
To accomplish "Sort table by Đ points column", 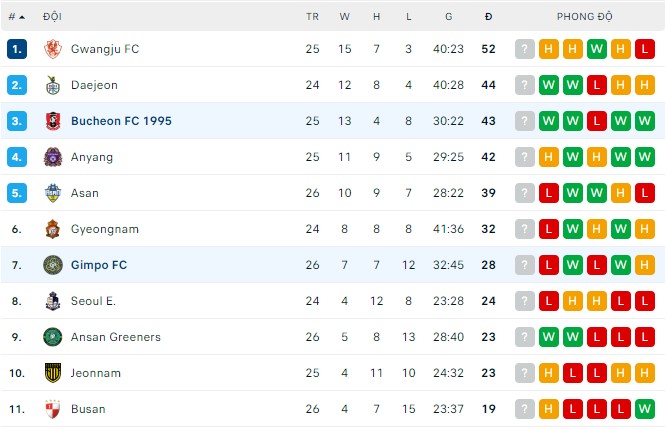I will pos(488,18).
